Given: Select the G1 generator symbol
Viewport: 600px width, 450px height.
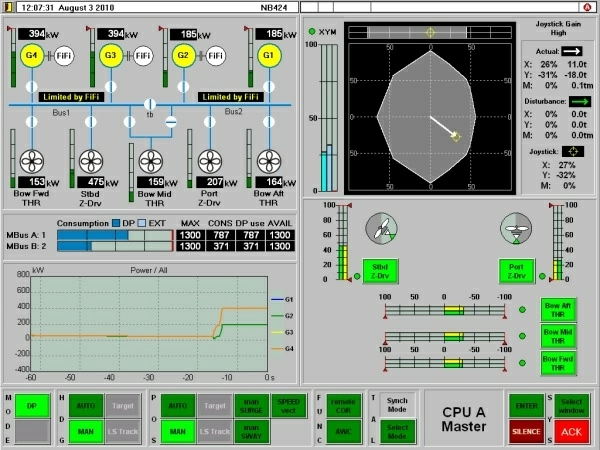Looking at the screenshot, I should coord(267,55).
